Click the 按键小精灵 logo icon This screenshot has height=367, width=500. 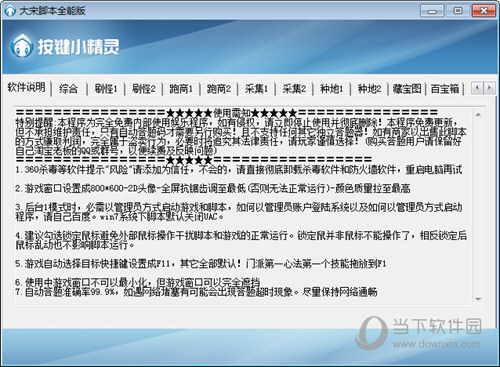point(22,46)
